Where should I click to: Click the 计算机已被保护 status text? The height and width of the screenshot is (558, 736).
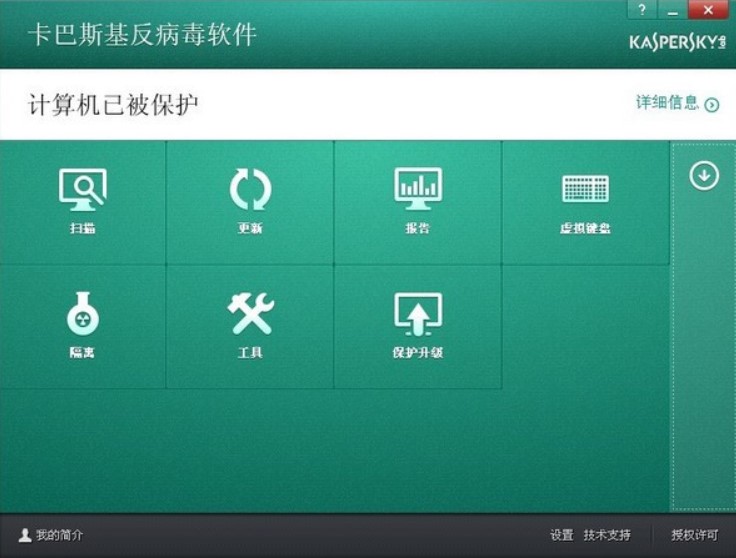click(x=113, y=105)
